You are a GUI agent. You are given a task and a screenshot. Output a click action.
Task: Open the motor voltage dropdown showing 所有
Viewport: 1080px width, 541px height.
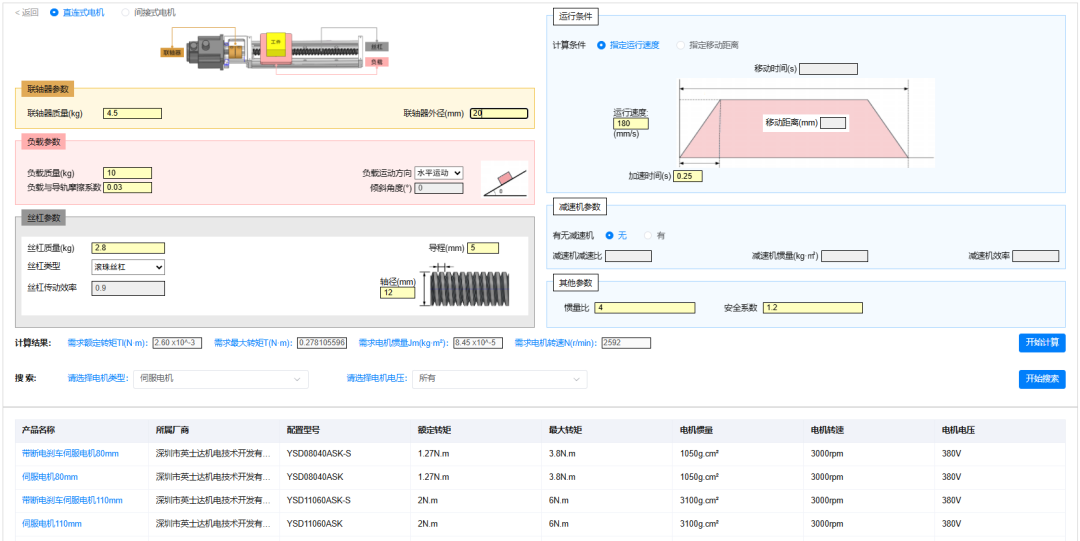499,379
